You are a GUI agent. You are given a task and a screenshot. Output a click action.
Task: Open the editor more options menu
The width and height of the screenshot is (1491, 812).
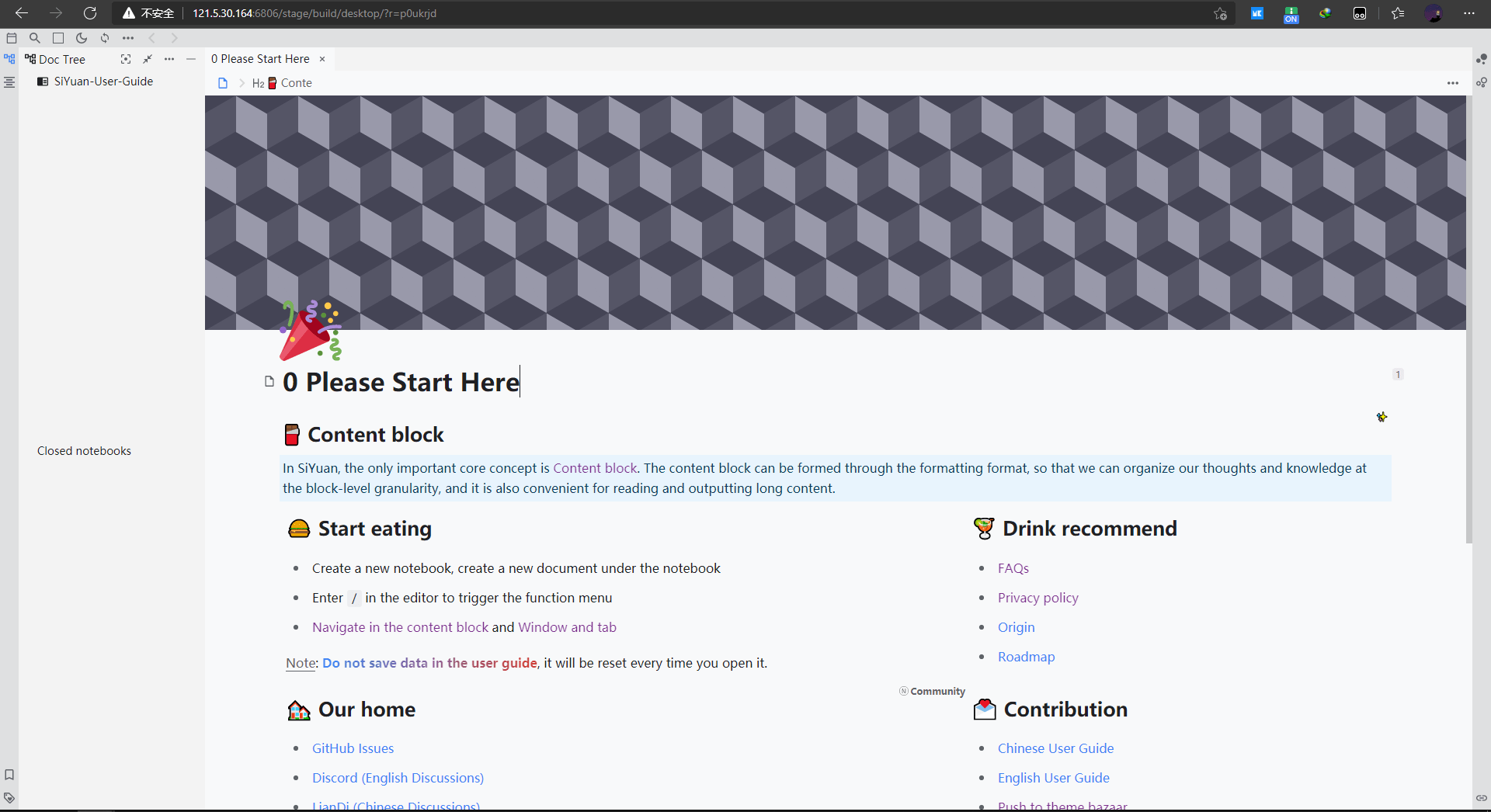1453,83
